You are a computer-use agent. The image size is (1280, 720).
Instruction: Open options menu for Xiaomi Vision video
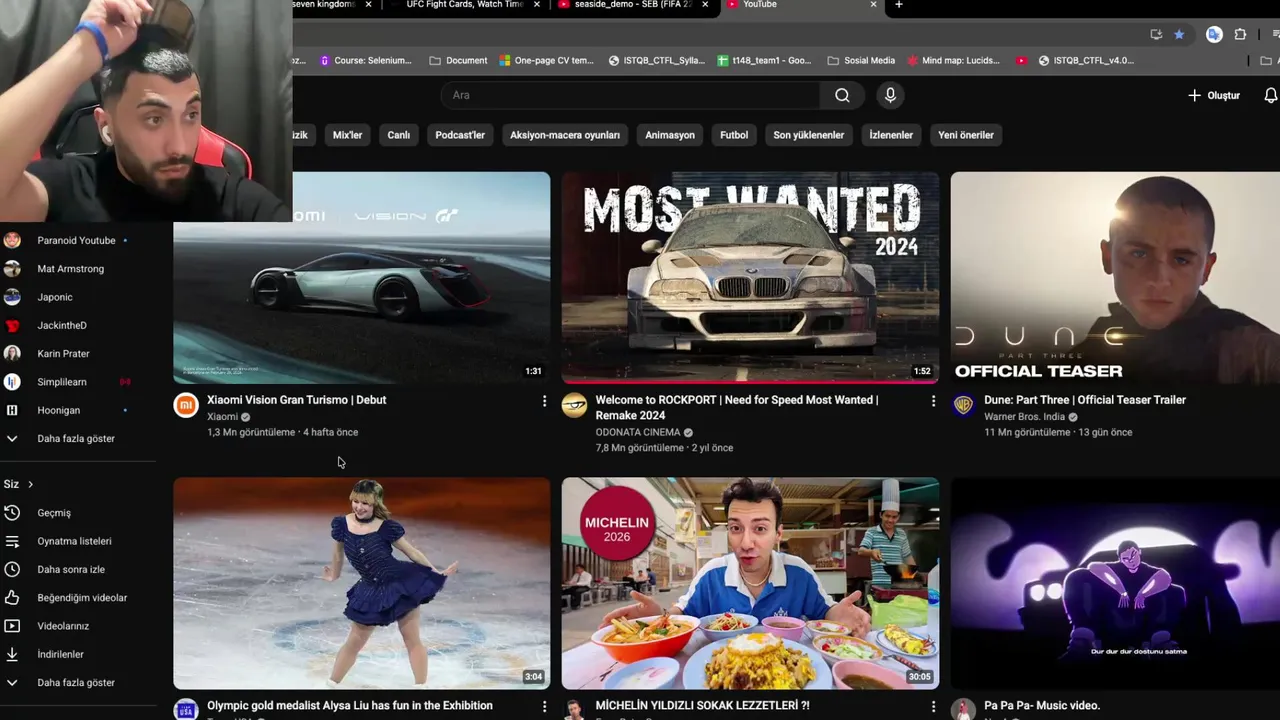pyautogui.click(x=544, y=401)
